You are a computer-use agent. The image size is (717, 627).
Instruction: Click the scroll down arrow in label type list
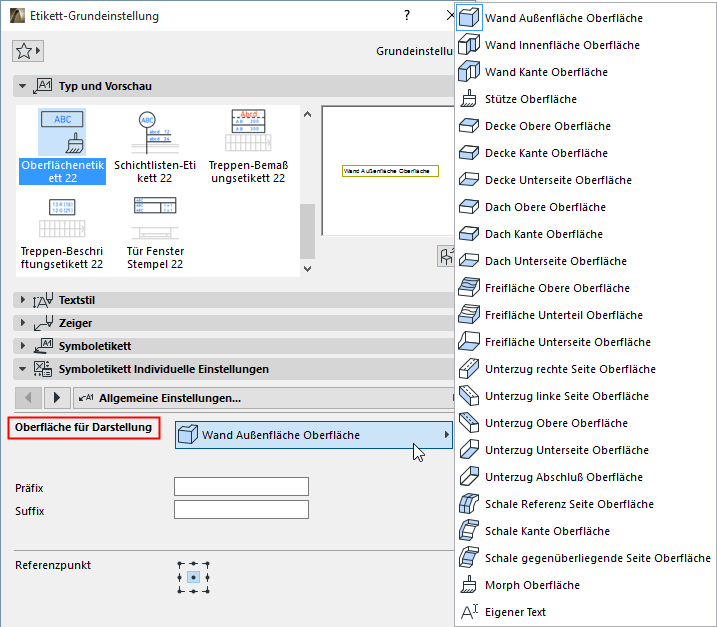pyautogui.click(x=307, y=269)
